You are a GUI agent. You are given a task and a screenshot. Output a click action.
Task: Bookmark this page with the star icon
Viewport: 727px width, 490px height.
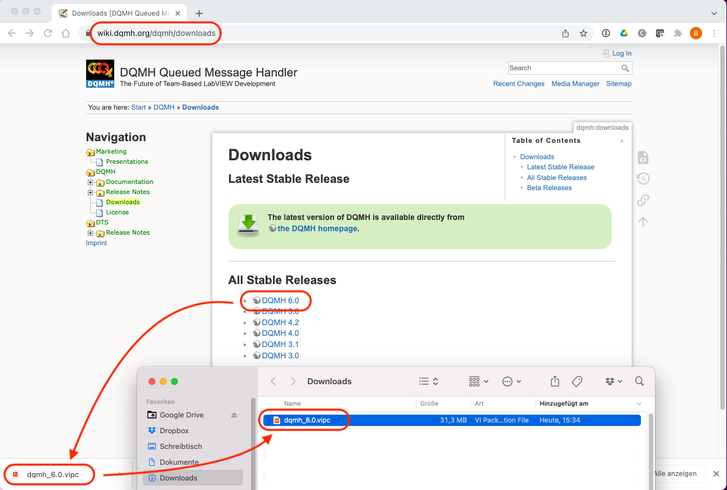pyautogui.click(x=583, y=33)
